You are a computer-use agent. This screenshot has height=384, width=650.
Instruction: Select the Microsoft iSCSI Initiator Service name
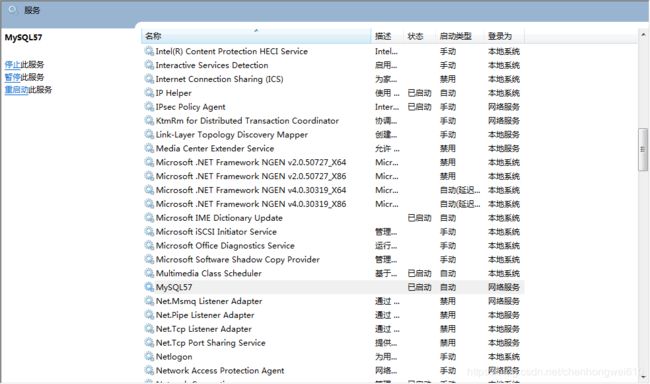(x=216, y=232)
